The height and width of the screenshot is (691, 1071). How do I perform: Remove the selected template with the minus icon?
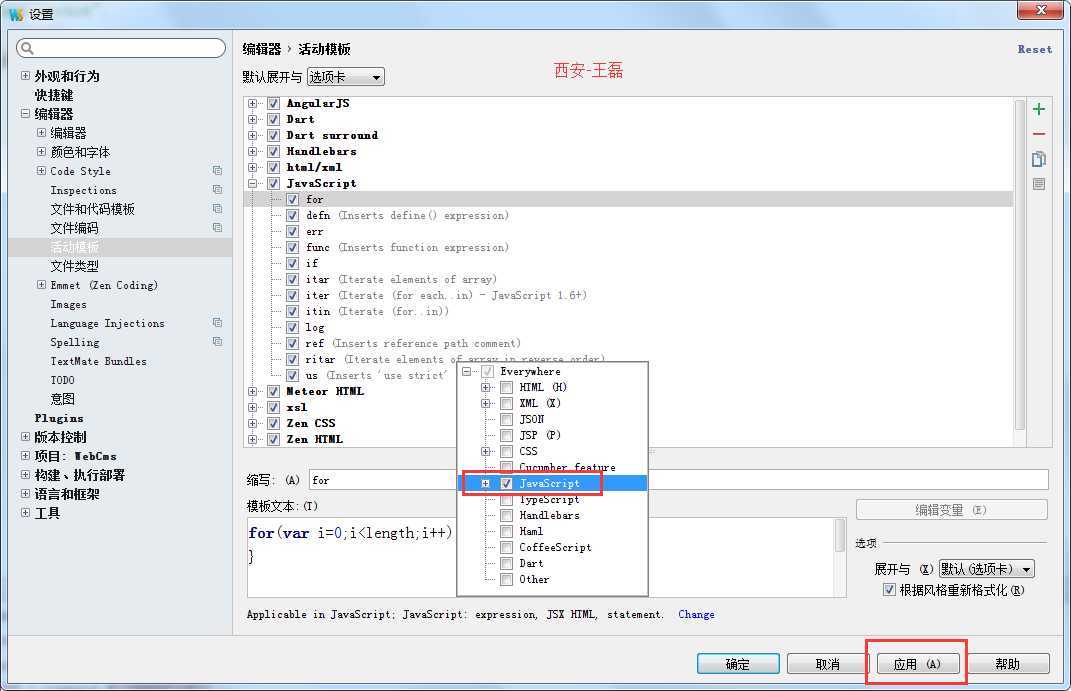click(1038, 134)
